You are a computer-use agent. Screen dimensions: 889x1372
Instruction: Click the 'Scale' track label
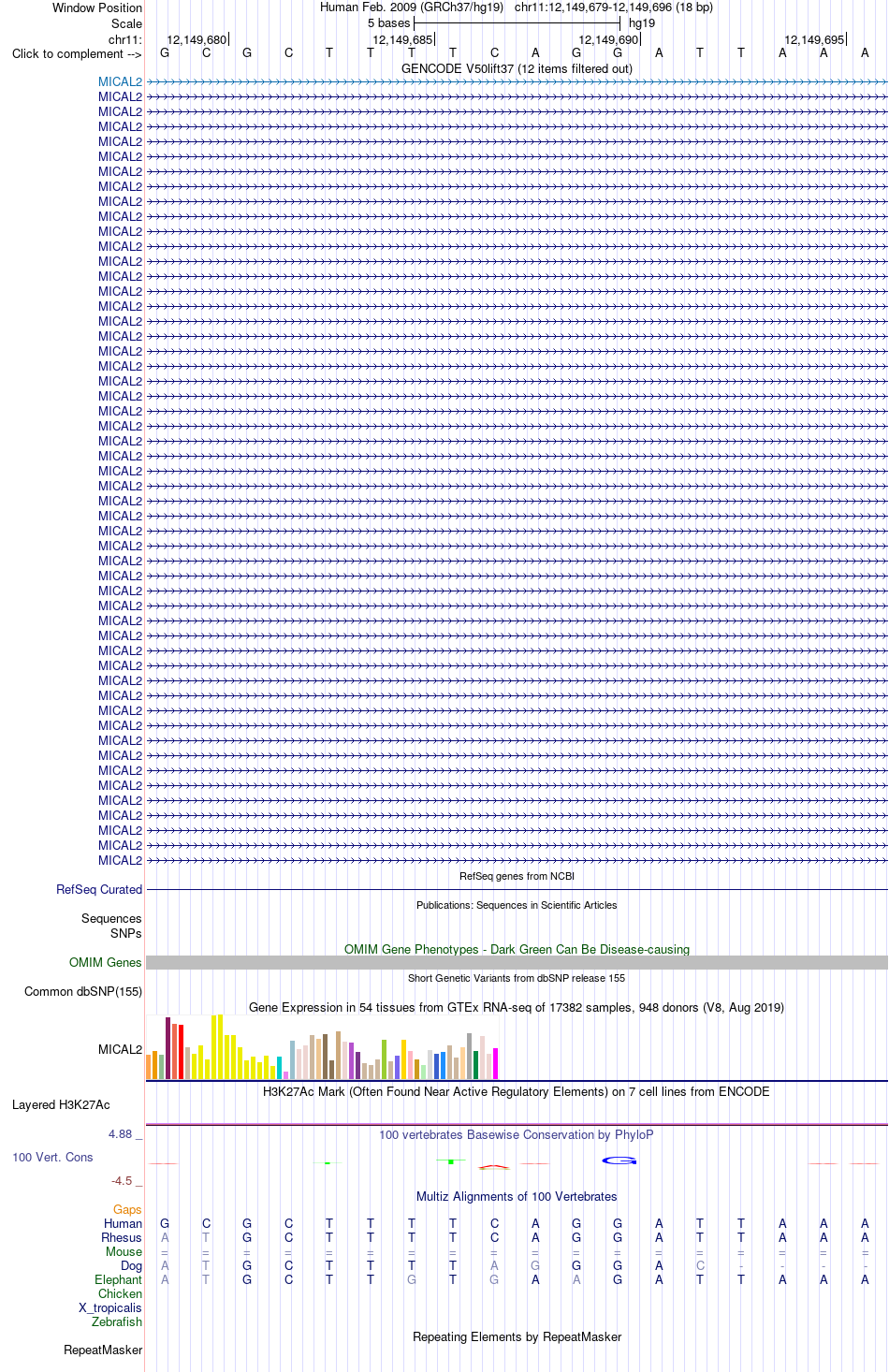click(x=127, y=23)
